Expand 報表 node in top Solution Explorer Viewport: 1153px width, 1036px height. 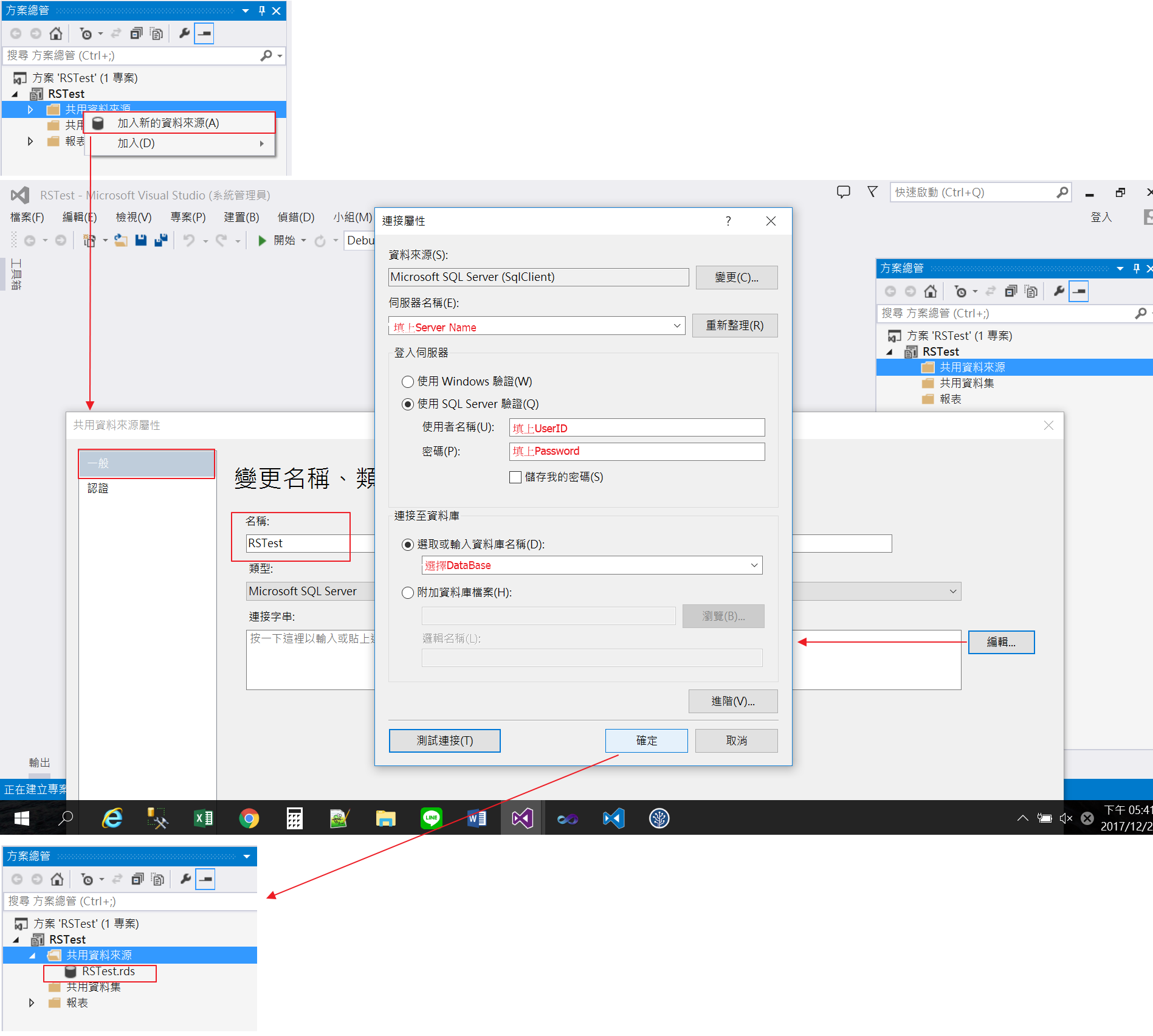pyautogui.click(x=30, y=141)
